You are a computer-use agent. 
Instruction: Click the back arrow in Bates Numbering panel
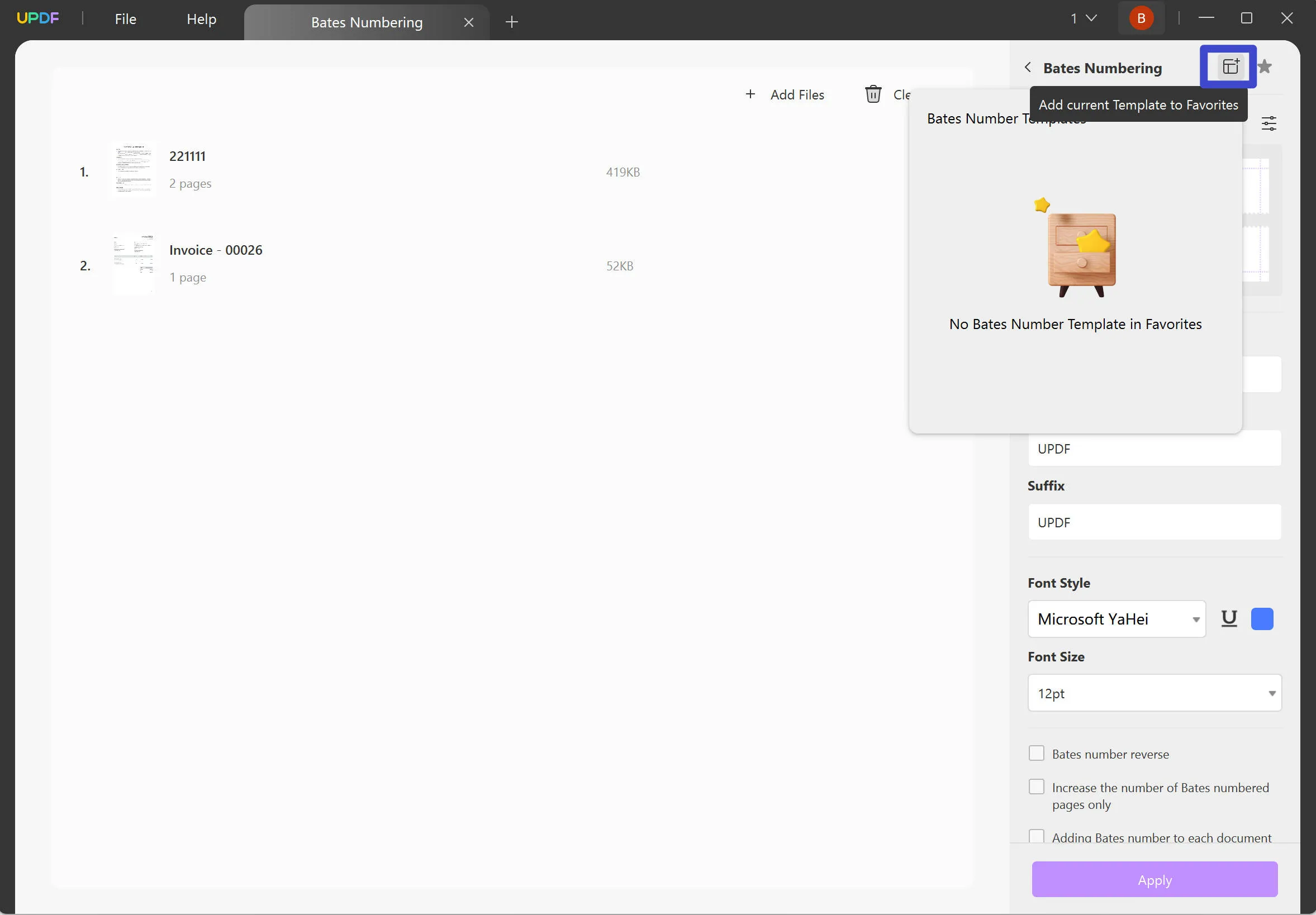pyautogui.click(x=1028, y=67)
